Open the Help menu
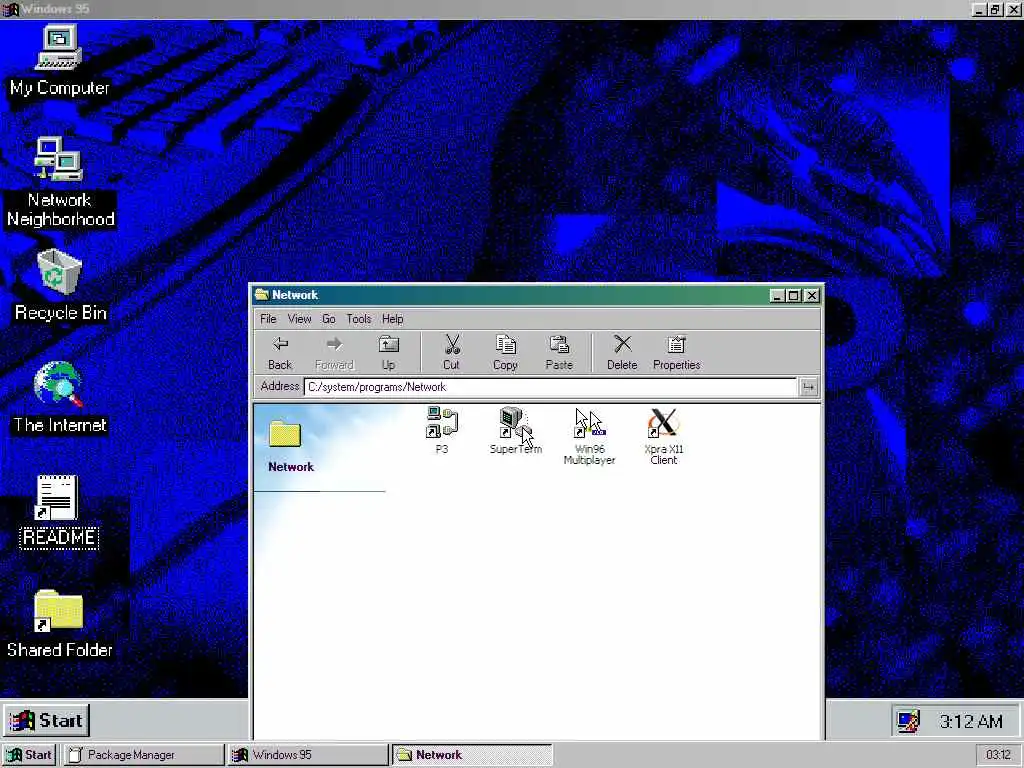 (392, 319)
